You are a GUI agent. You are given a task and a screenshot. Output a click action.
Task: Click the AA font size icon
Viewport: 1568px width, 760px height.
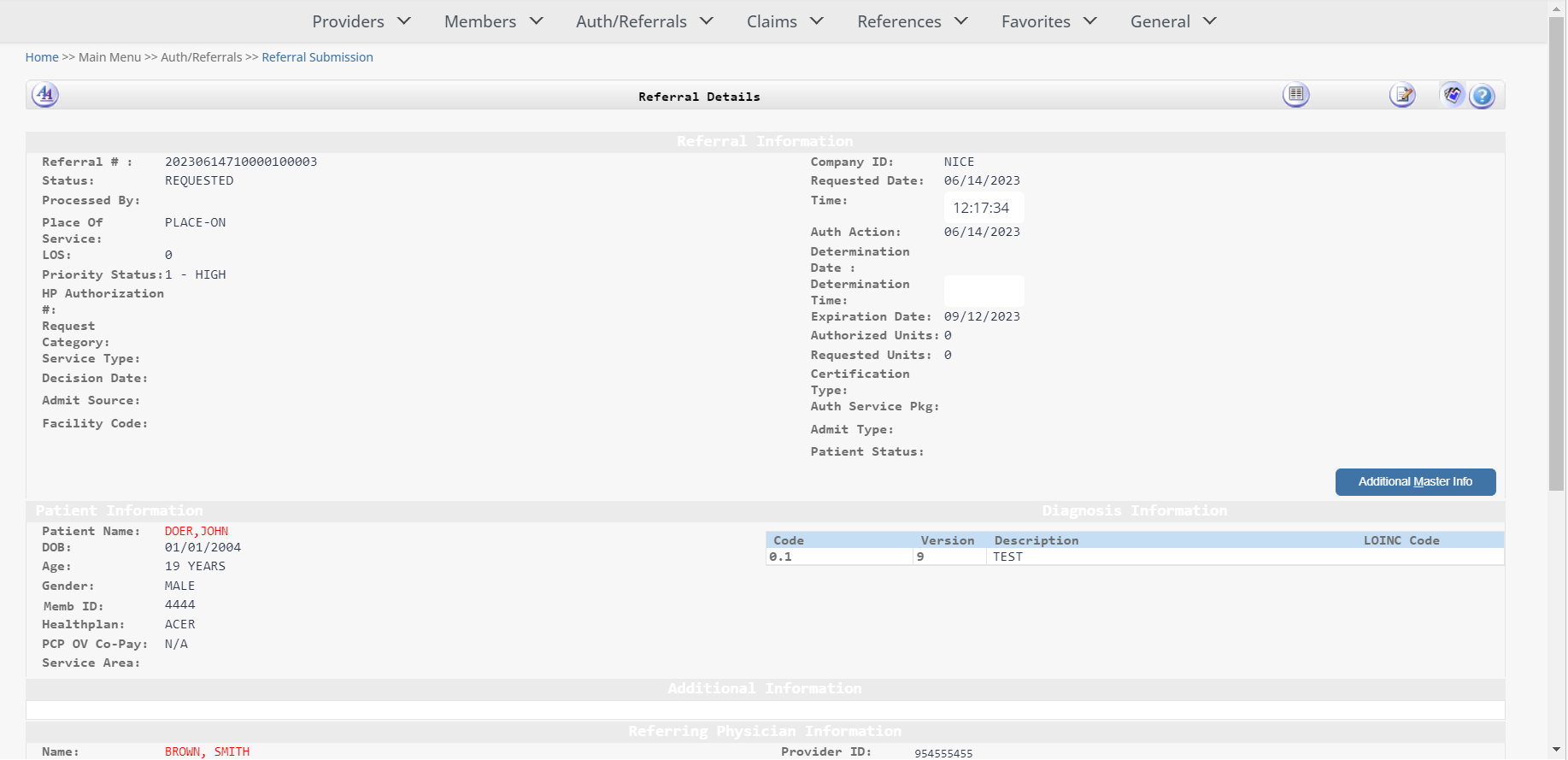click(45, 95)
